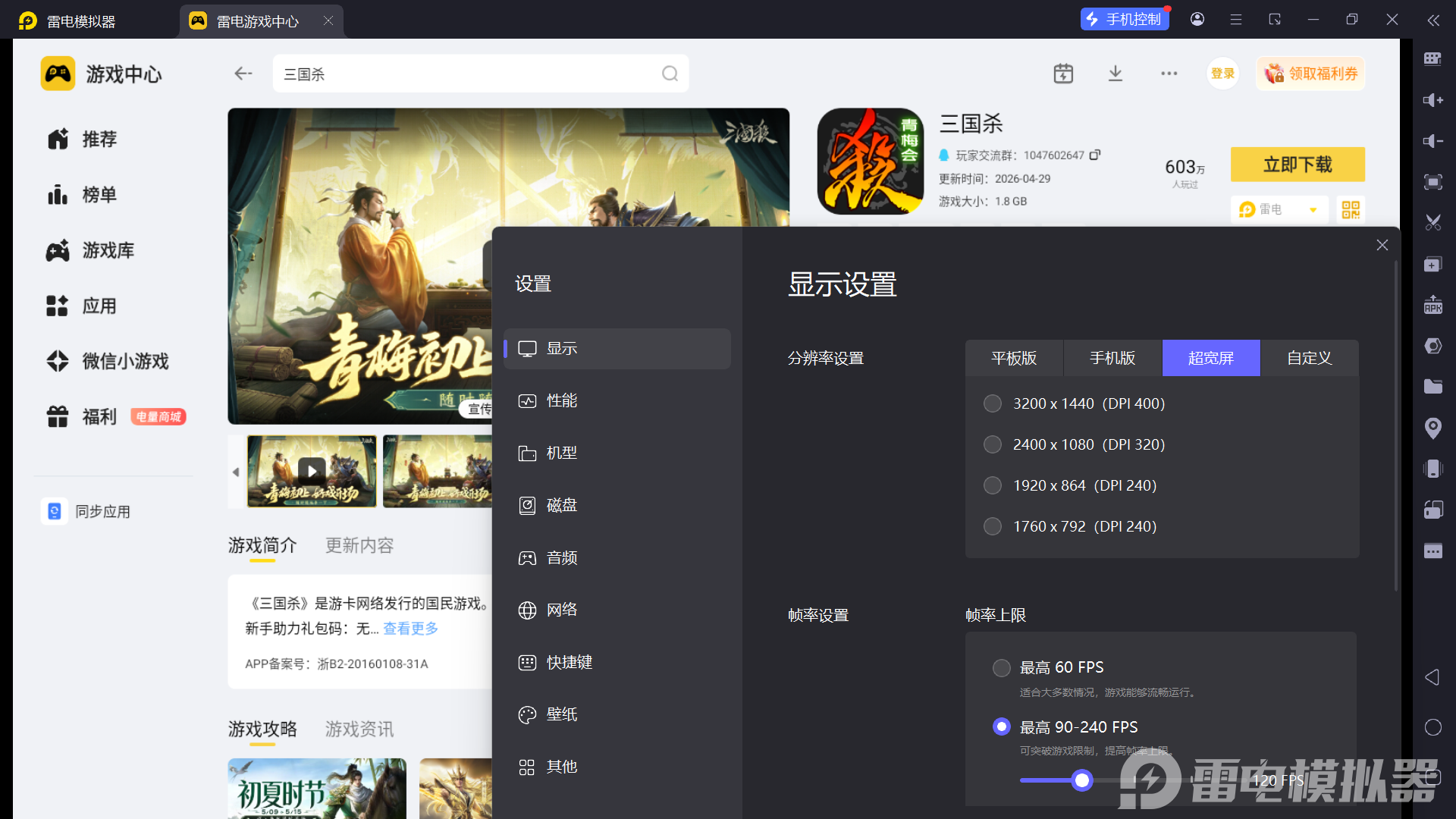Expand the 雷电 download source dropdown

pos(1279,209)
